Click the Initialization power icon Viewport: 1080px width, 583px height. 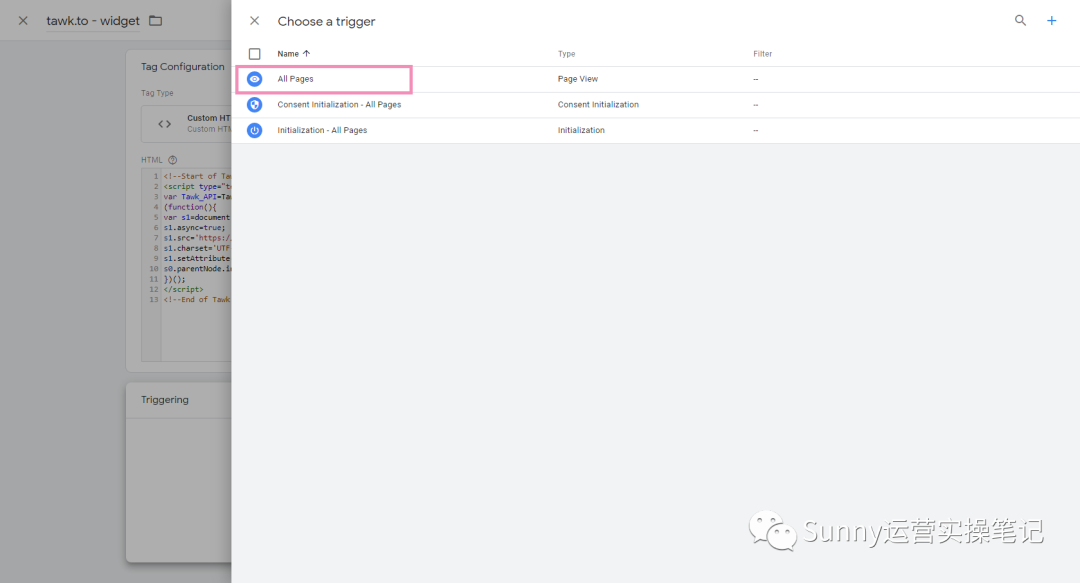point(255,130)
